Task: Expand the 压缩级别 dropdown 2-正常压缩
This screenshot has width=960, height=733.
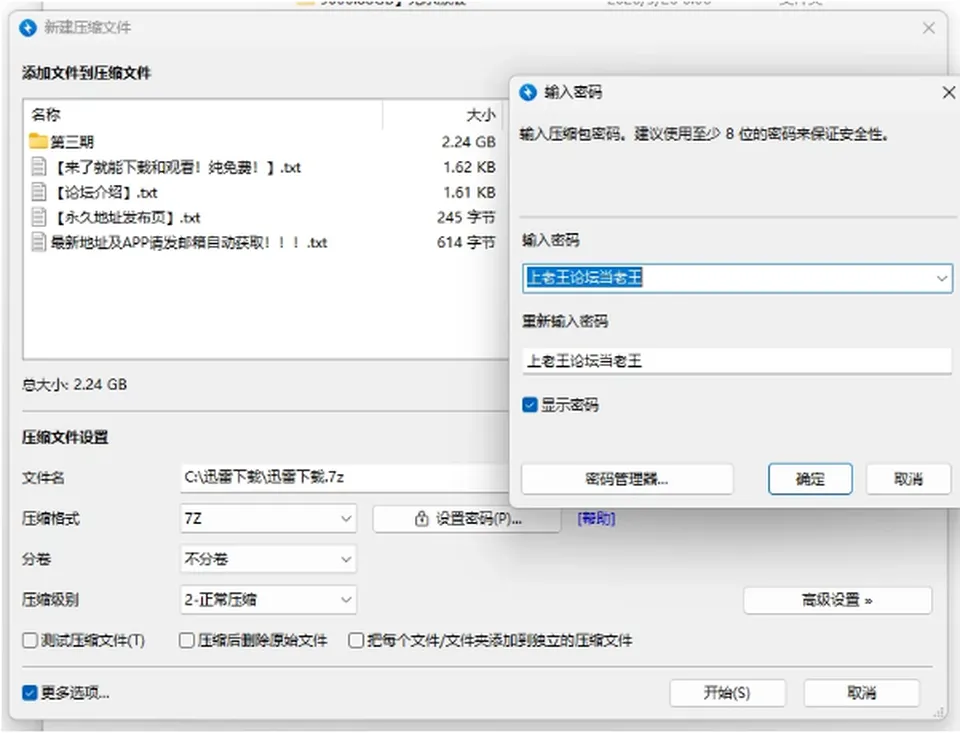Action: point(268,600)
